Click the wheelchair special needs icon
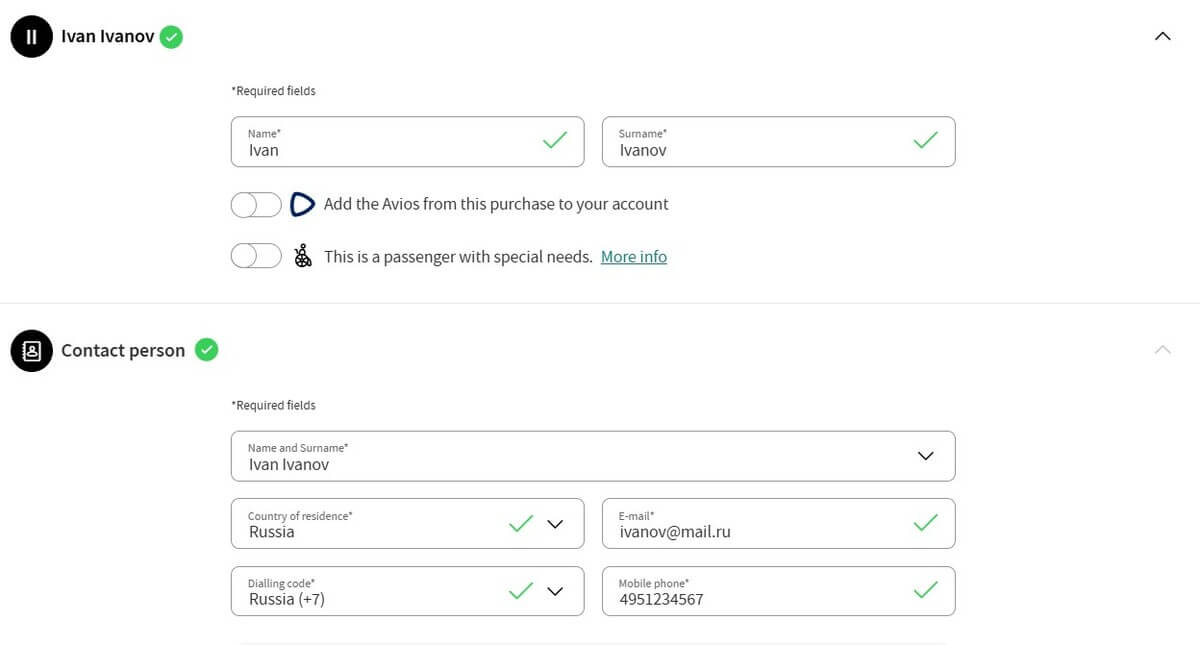 (x=303, y=257)
